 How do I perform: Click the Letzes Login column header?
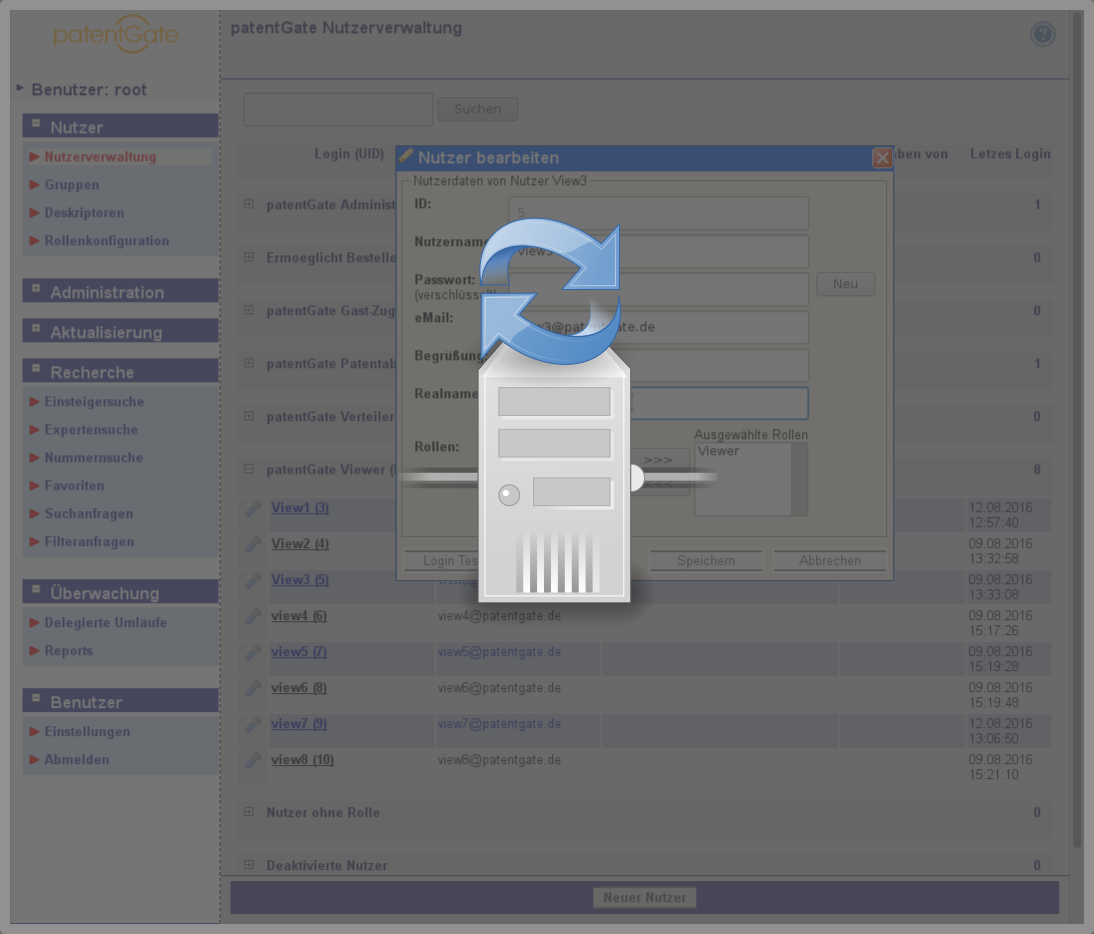pos(1010,153)
